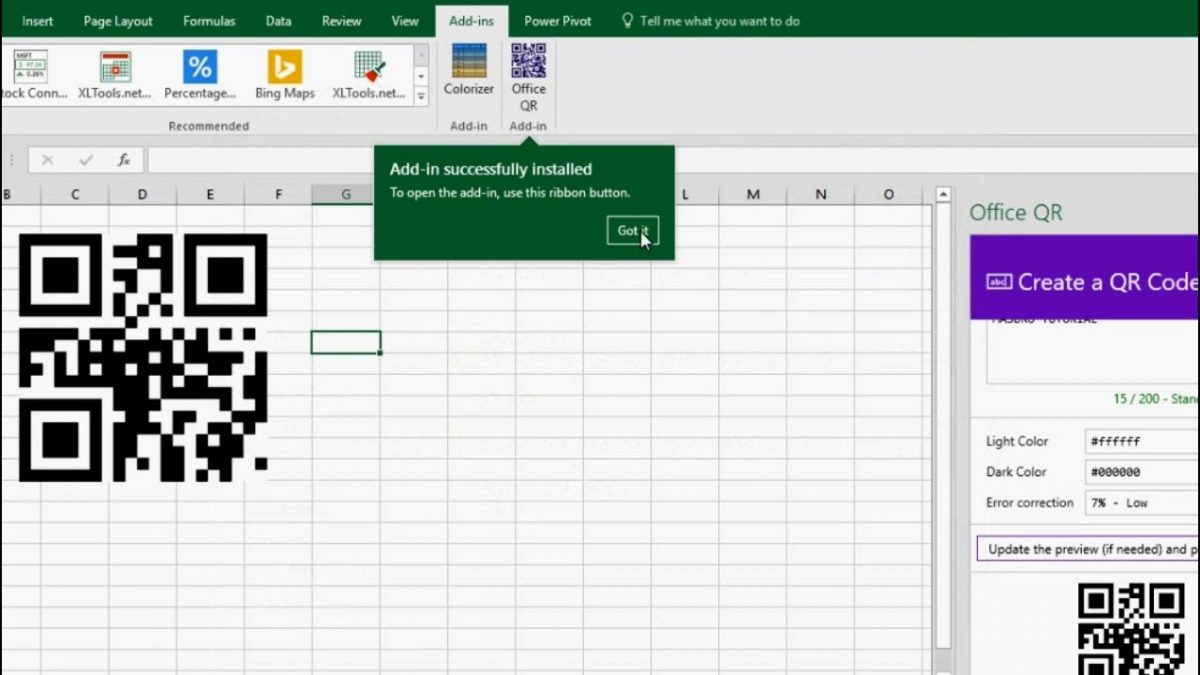Image resolution: width=1200 pixels, height=675 pixels.
Task: Open the Bing Maps add-in
Action: pyautogui.click(x=284, y=75)
